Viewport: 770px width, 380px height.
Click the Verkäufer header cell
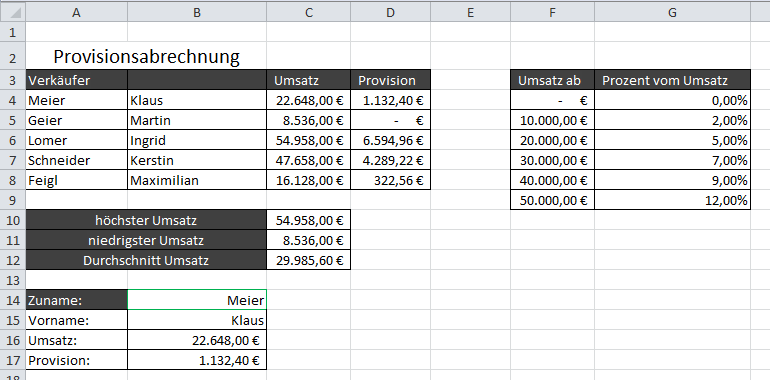pos(77,80)
